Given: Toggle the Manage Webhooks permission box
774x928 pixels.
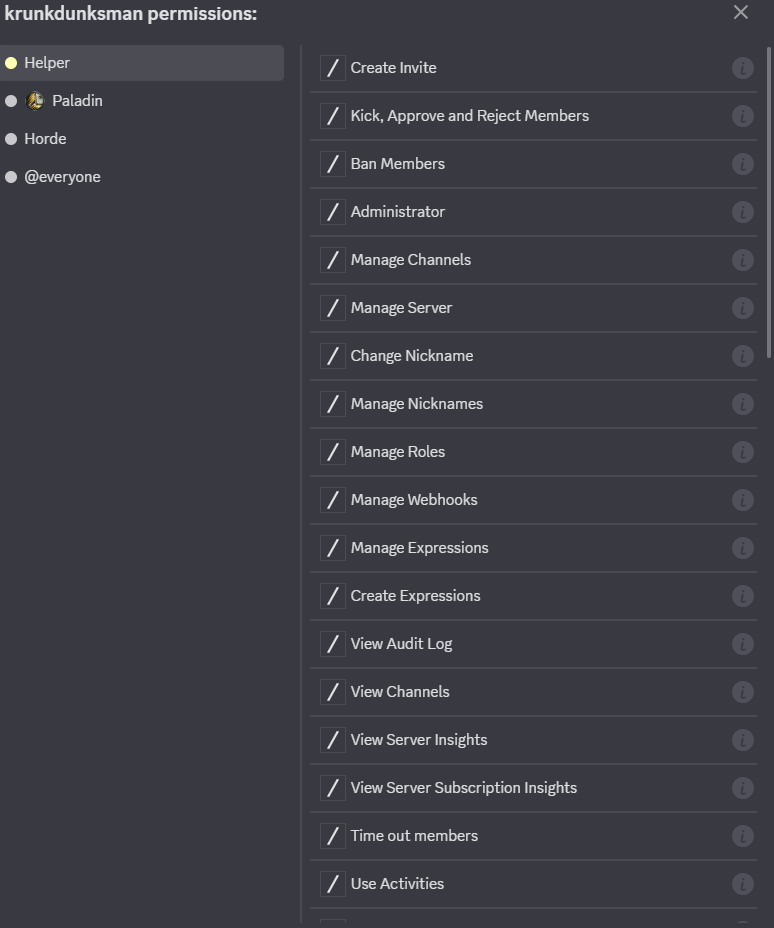Looking at the screenshot, I should point(333,500).
